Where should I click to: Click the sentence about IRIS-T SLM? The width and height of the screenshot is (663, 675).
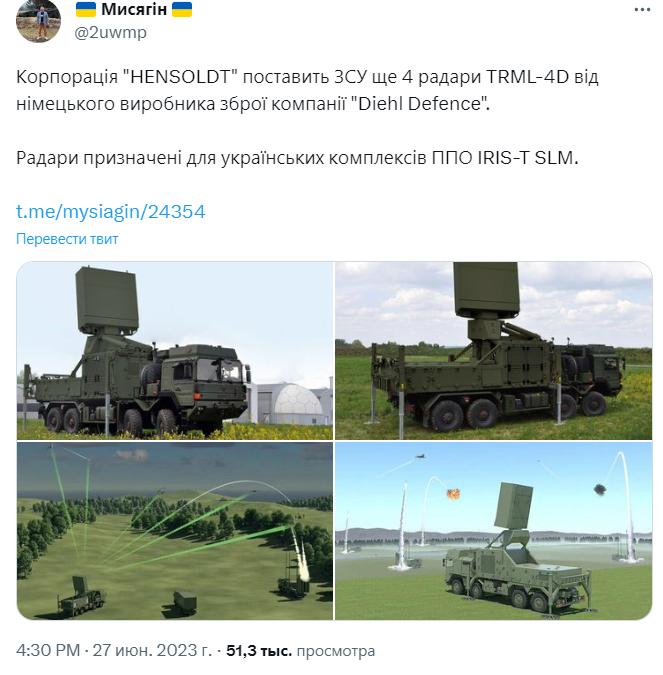pos(297,158)
